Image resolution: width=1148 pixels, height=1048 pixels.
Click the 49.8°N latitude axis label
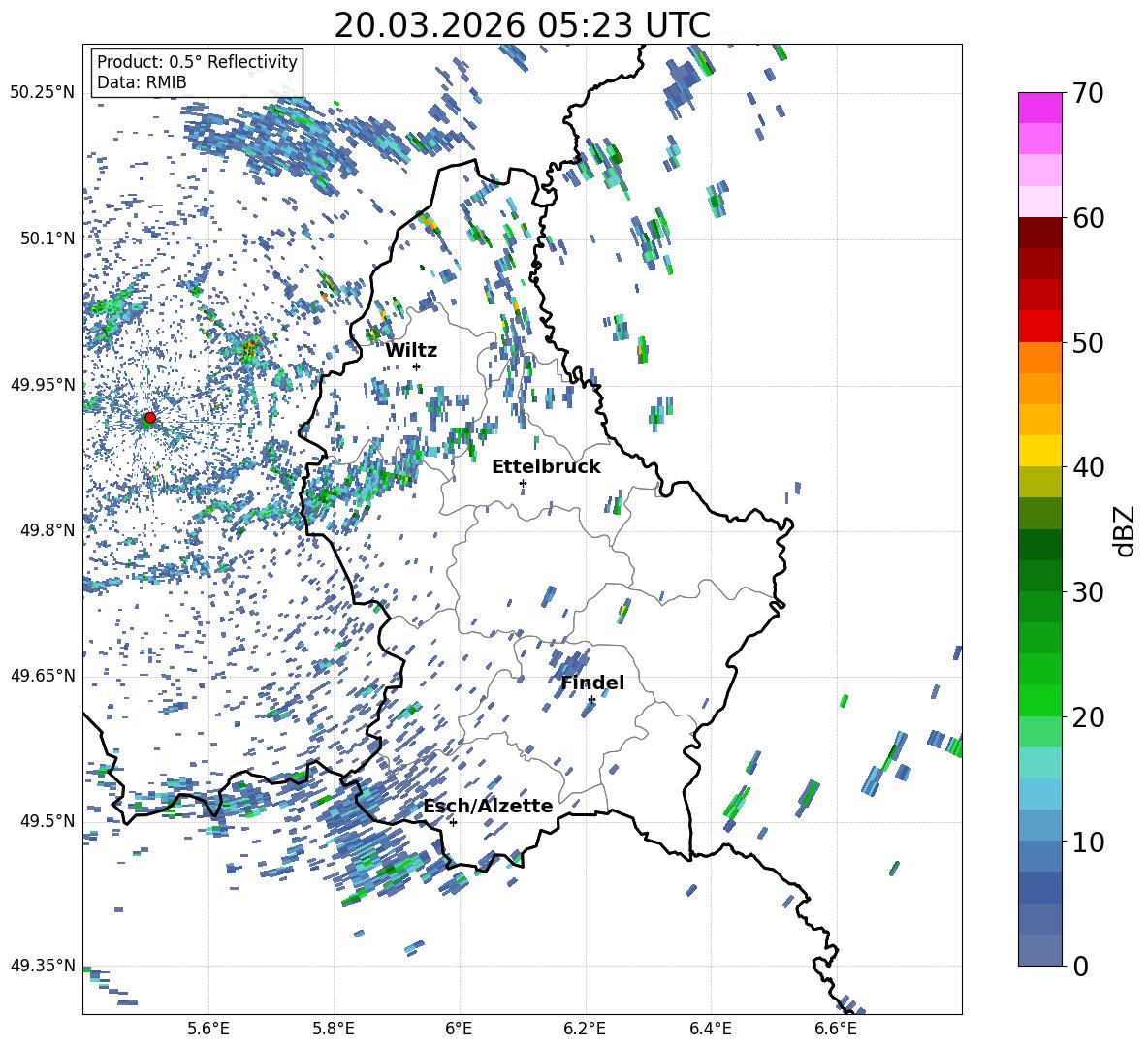43,530
